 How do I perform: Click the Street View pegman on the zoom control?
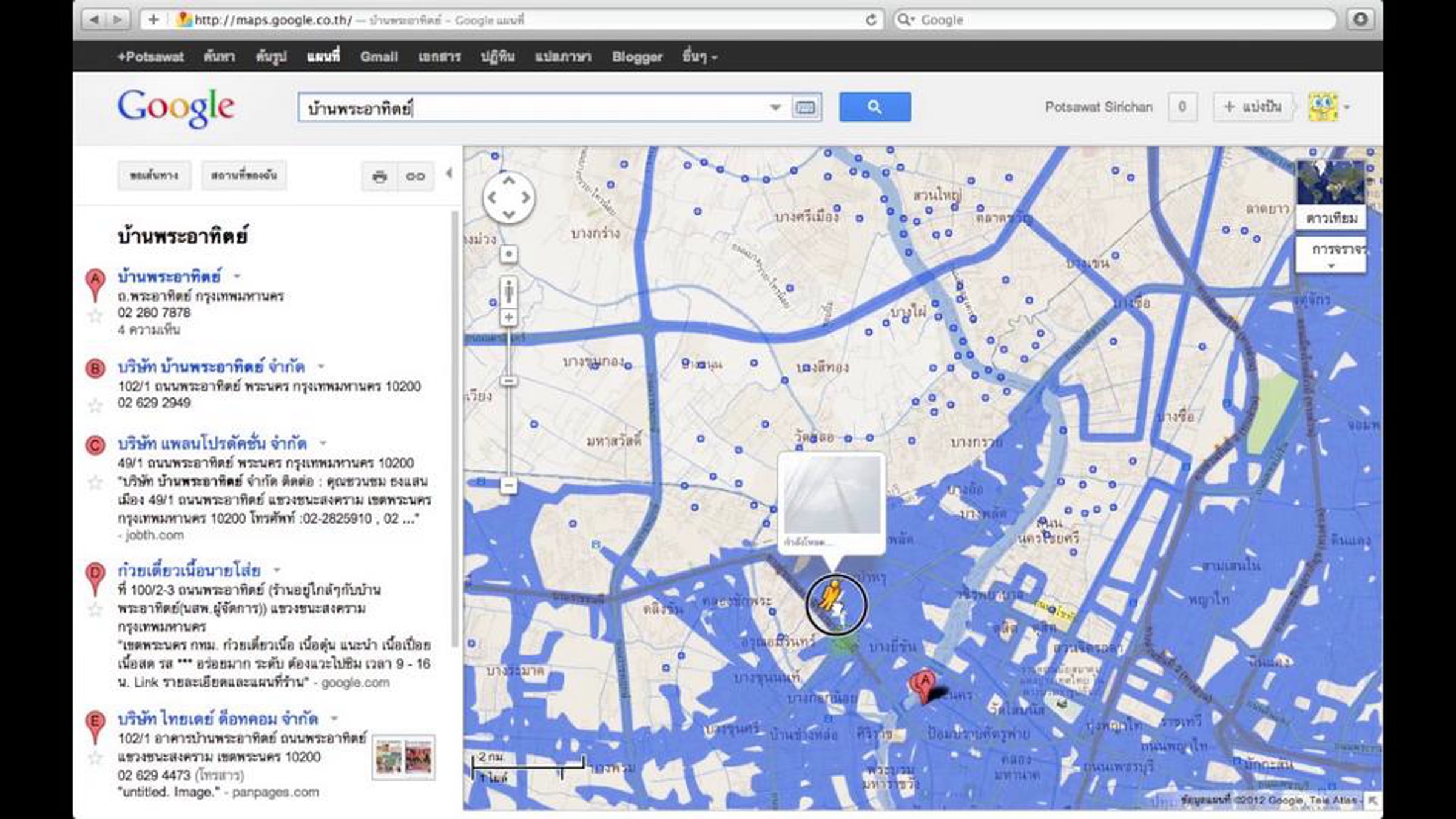tap(508, 292)
